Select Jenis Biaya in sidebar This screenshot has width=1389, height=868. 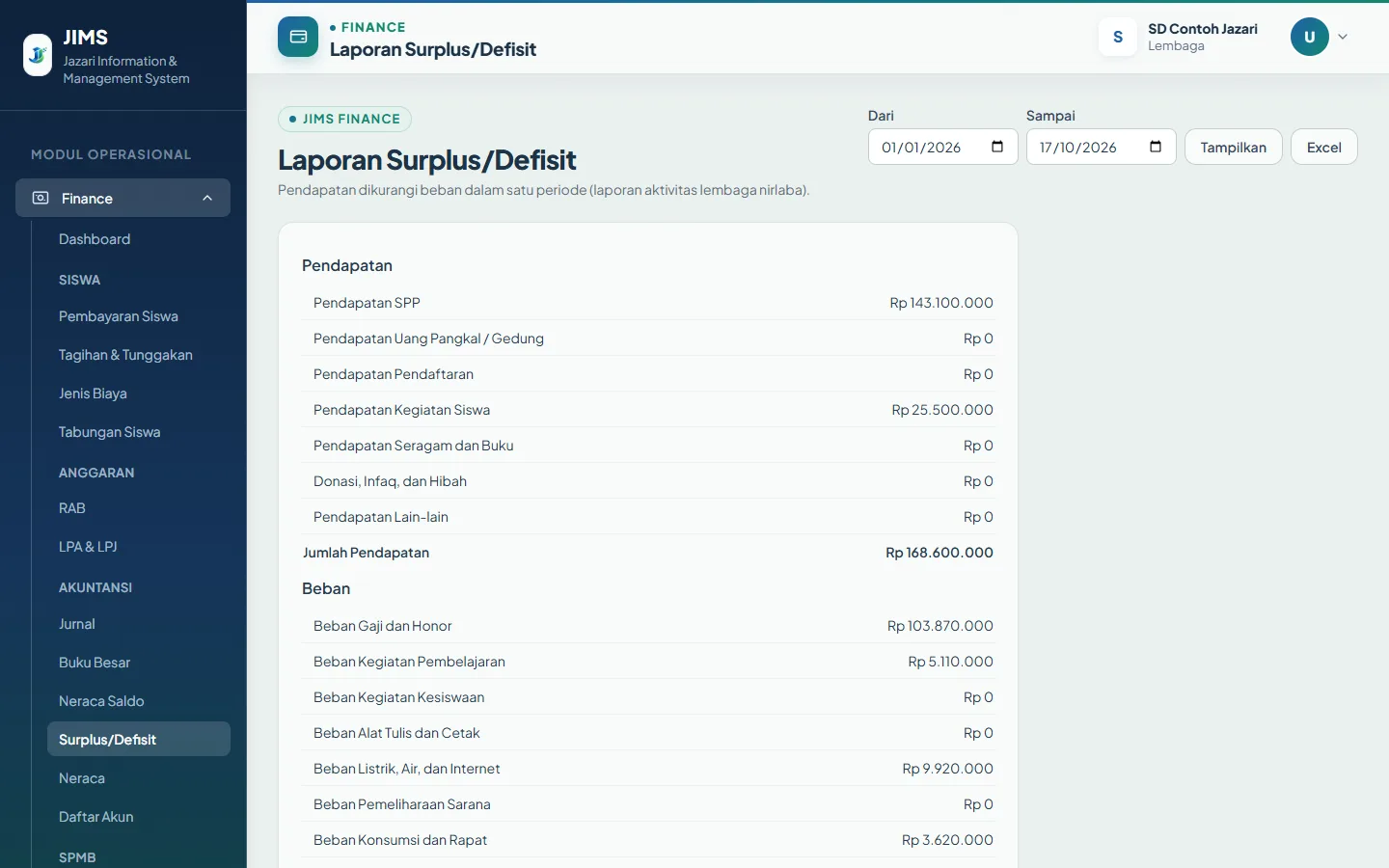point(93,393)
